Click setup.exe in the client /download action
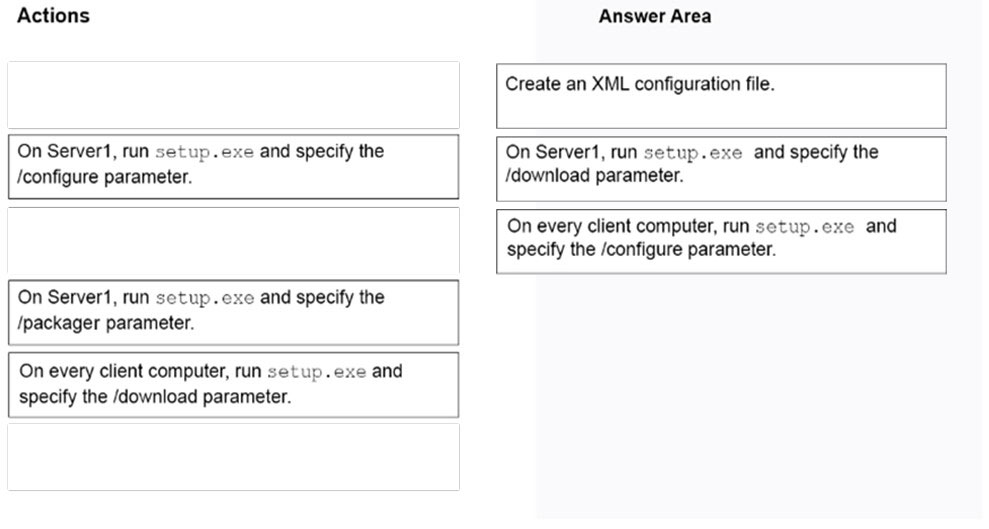 coord(317,371)
